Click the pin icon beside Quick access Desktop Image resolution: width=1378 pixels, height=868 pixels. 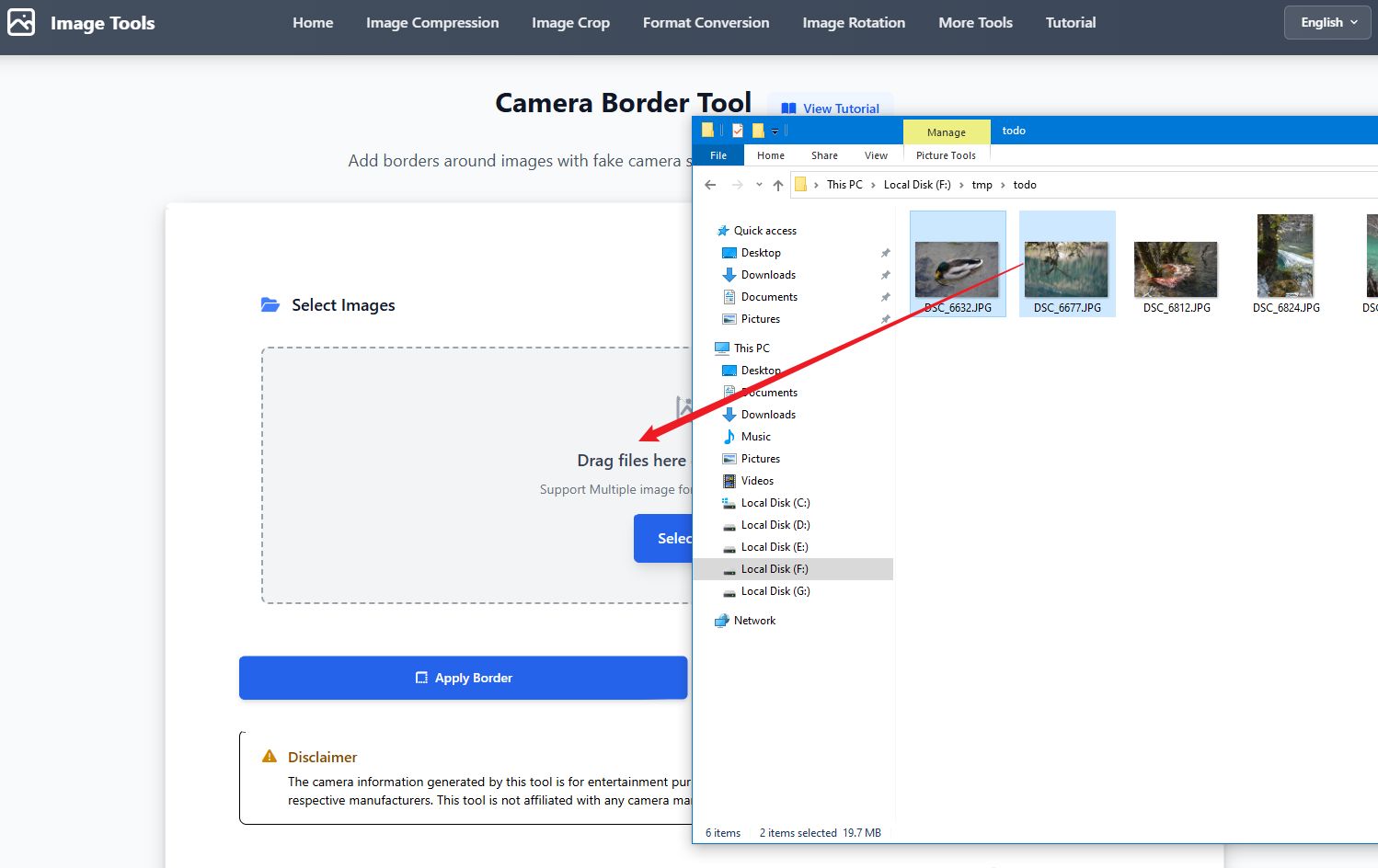pos(885,253)
